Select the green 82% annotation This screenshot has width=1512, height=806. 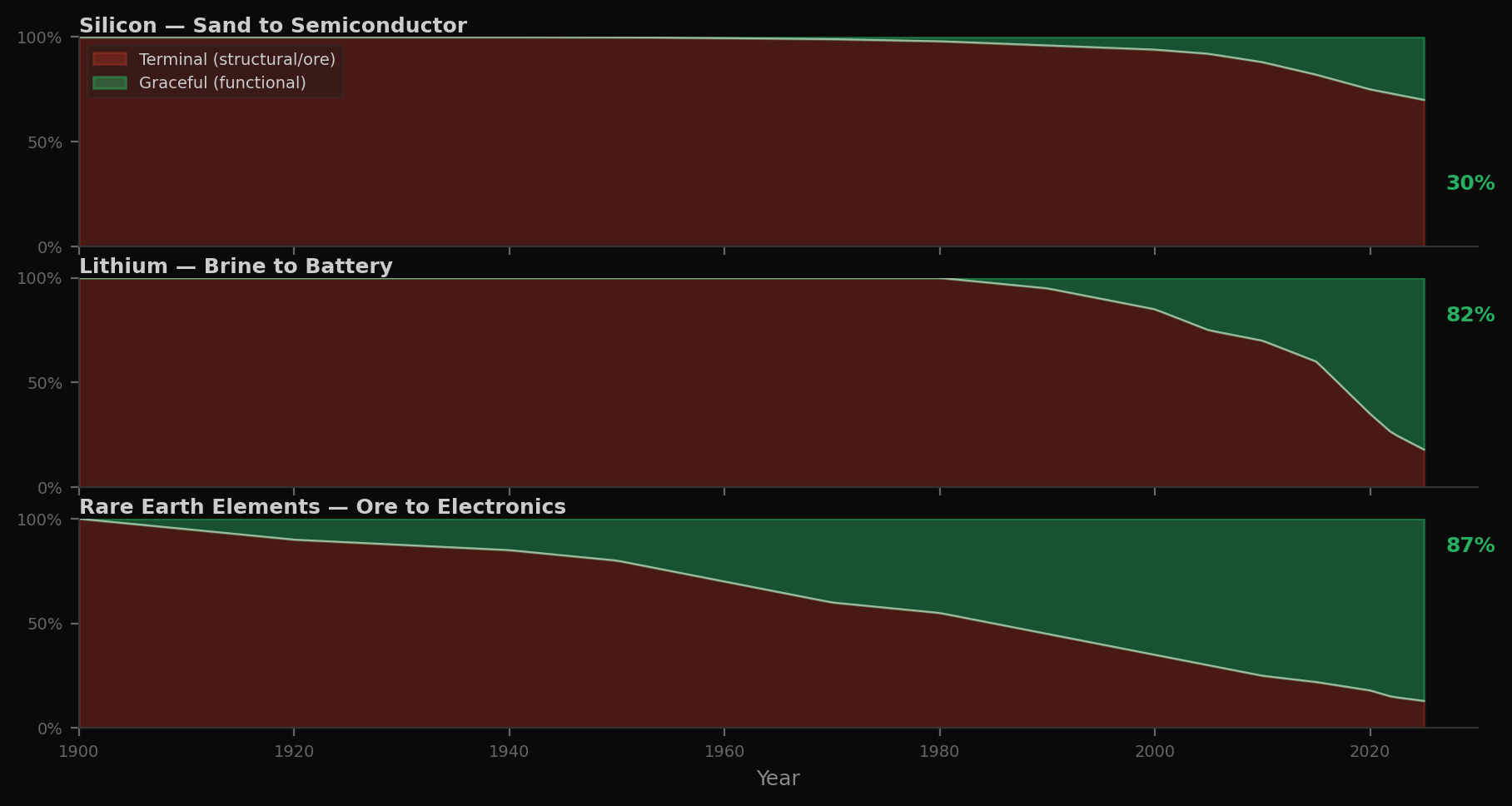point(1470,315)
